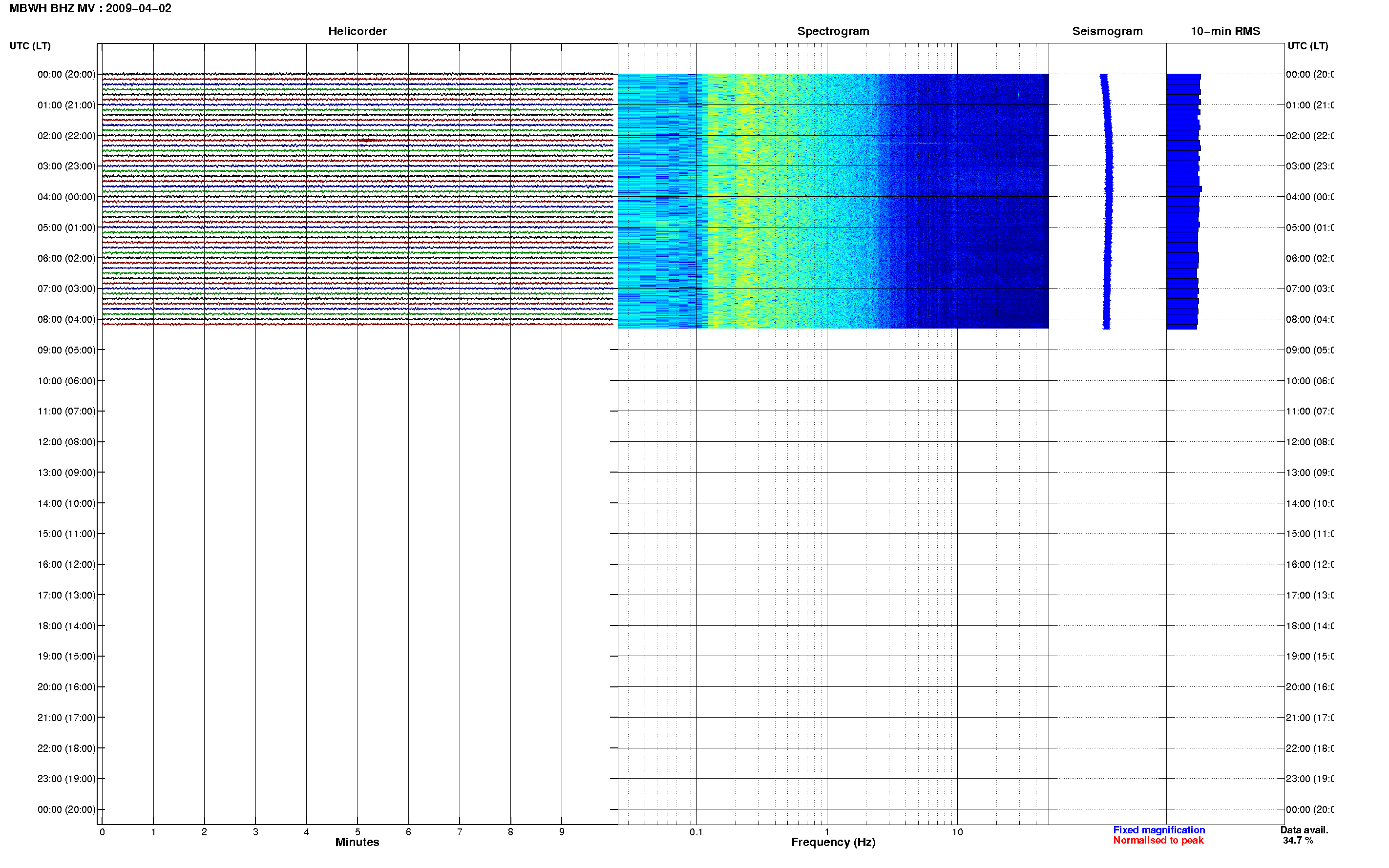The image size is (1389, 868).
Task: Select the Spectrogram panel heading
Action: point(833,32)
